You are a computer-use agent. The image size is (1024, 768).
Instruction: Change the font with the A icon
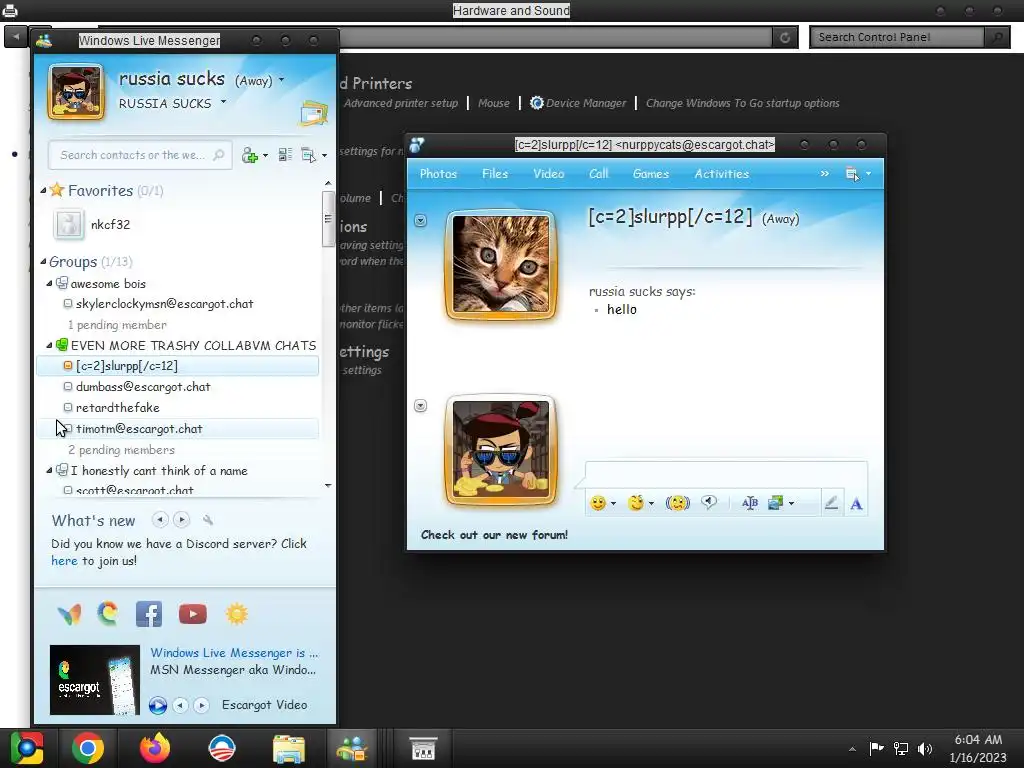click(x=856, y=504)
